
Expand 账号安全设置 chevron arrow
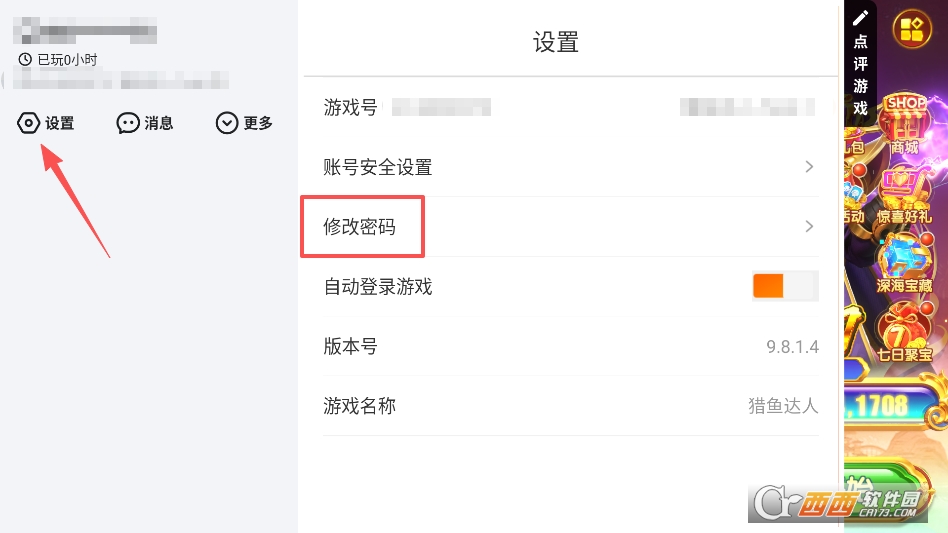pos(809,167)
